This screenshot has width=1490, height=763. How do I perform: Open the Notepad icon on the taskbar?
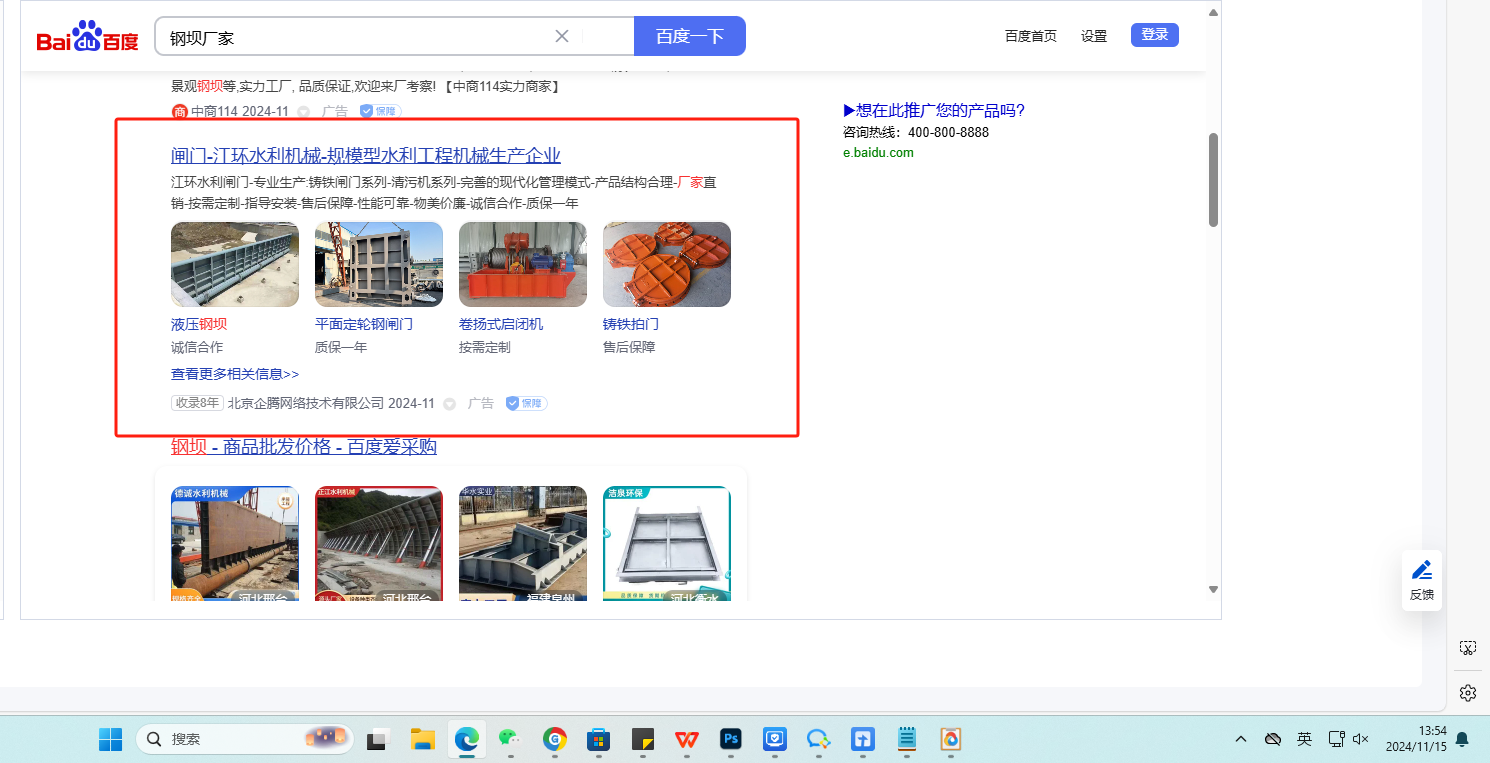click(x=907, y=739)
